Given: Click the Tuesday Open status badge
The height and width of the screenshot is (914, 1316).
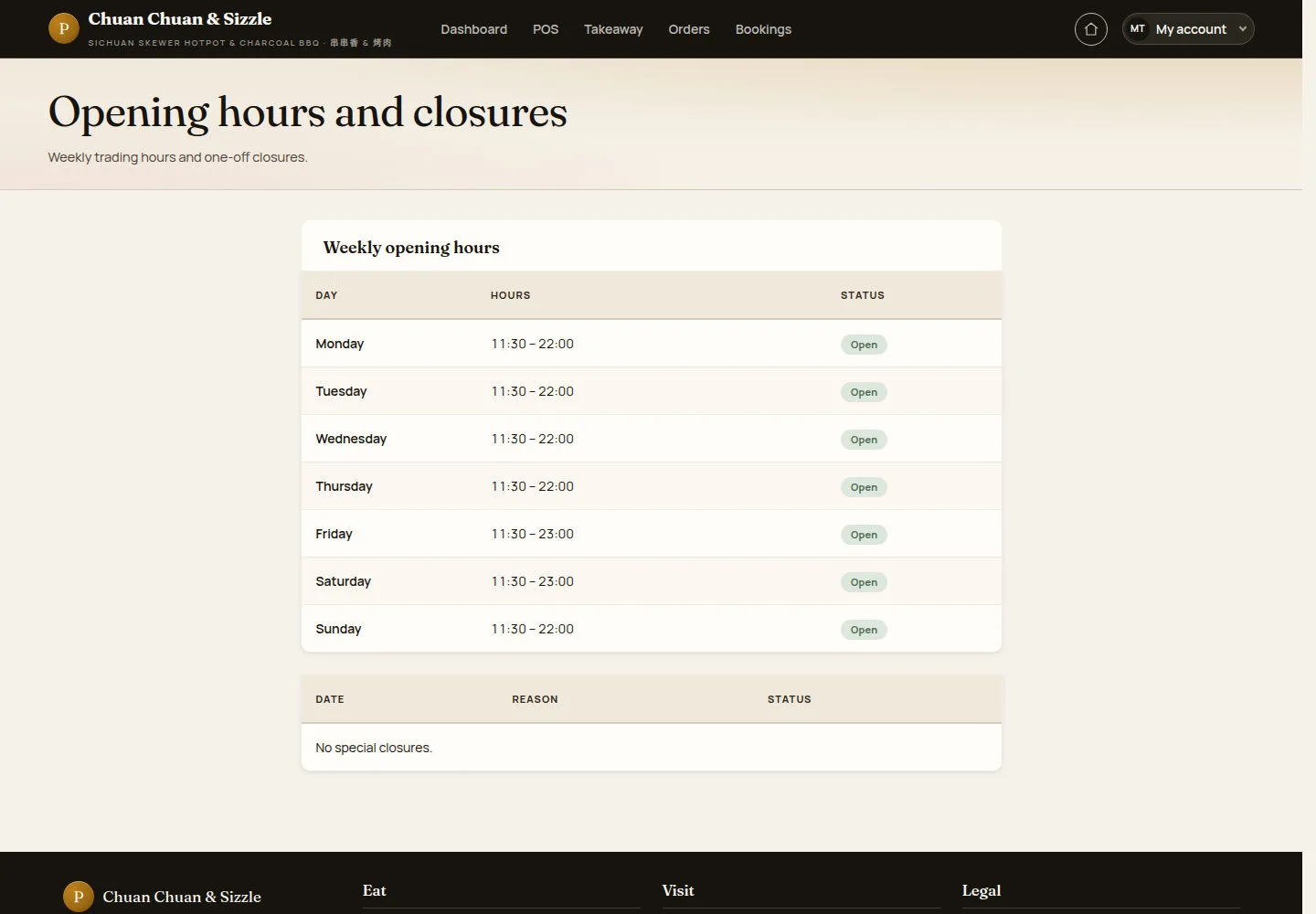Looking at the screenshot, I should [864, 392].
